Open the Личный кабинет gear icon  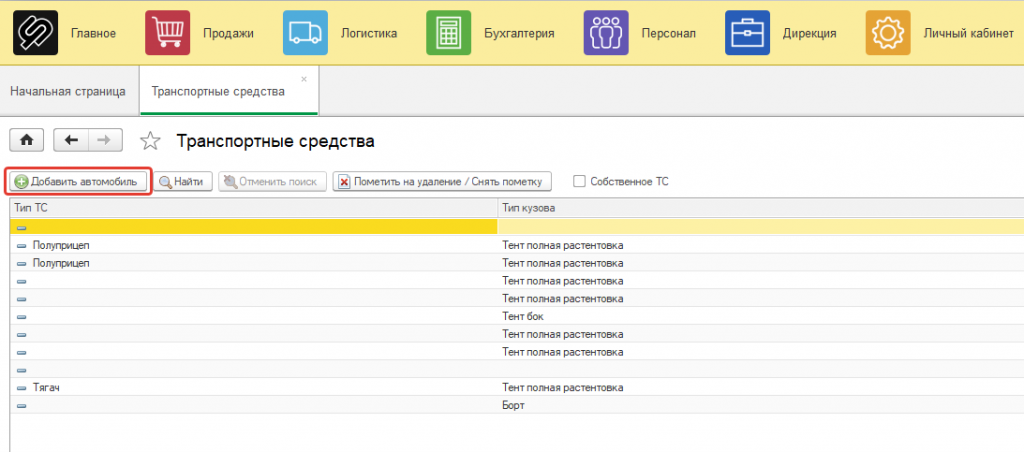click(888, 33)
